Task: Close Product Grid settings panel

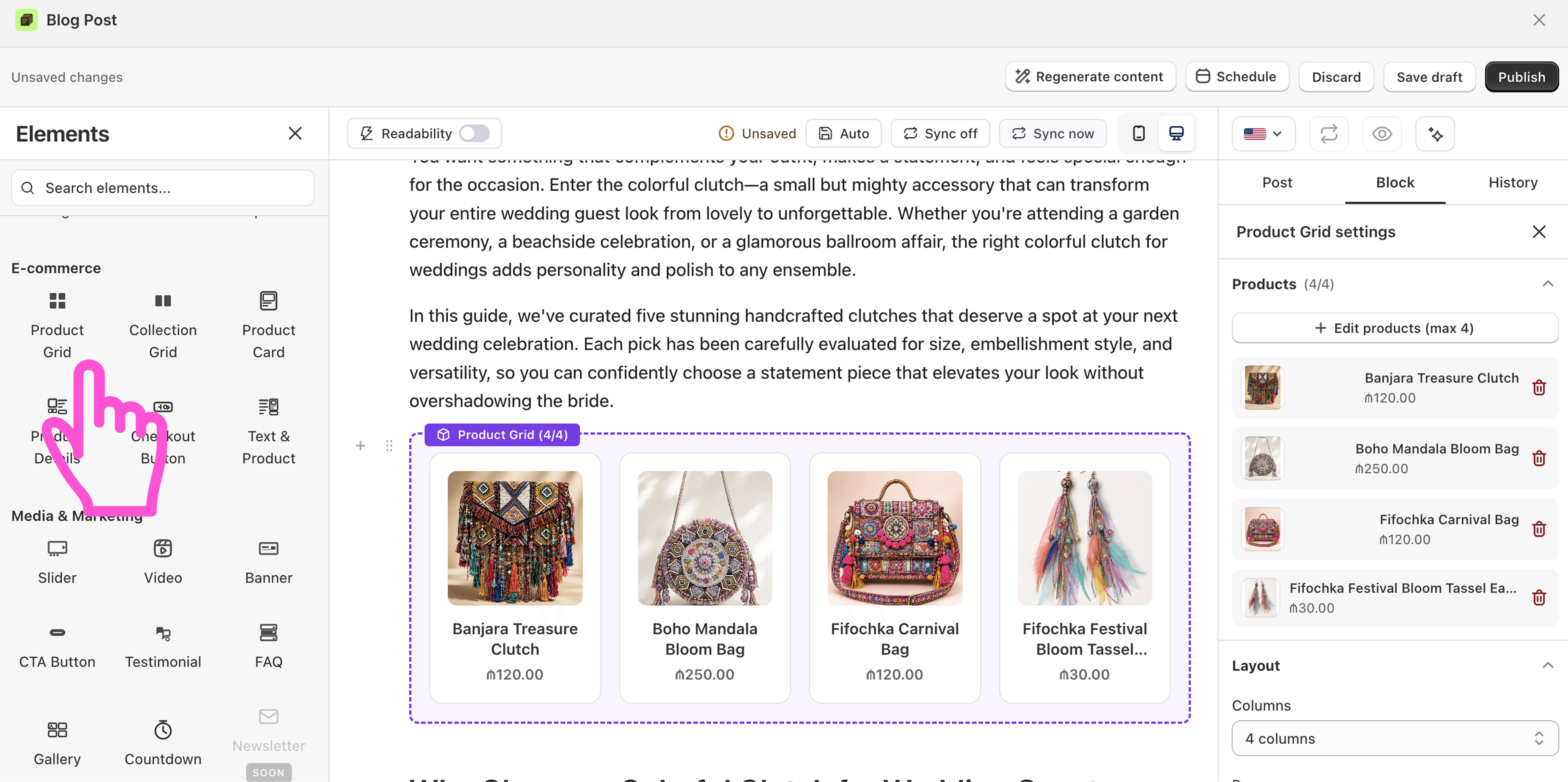Action: 1539,232
